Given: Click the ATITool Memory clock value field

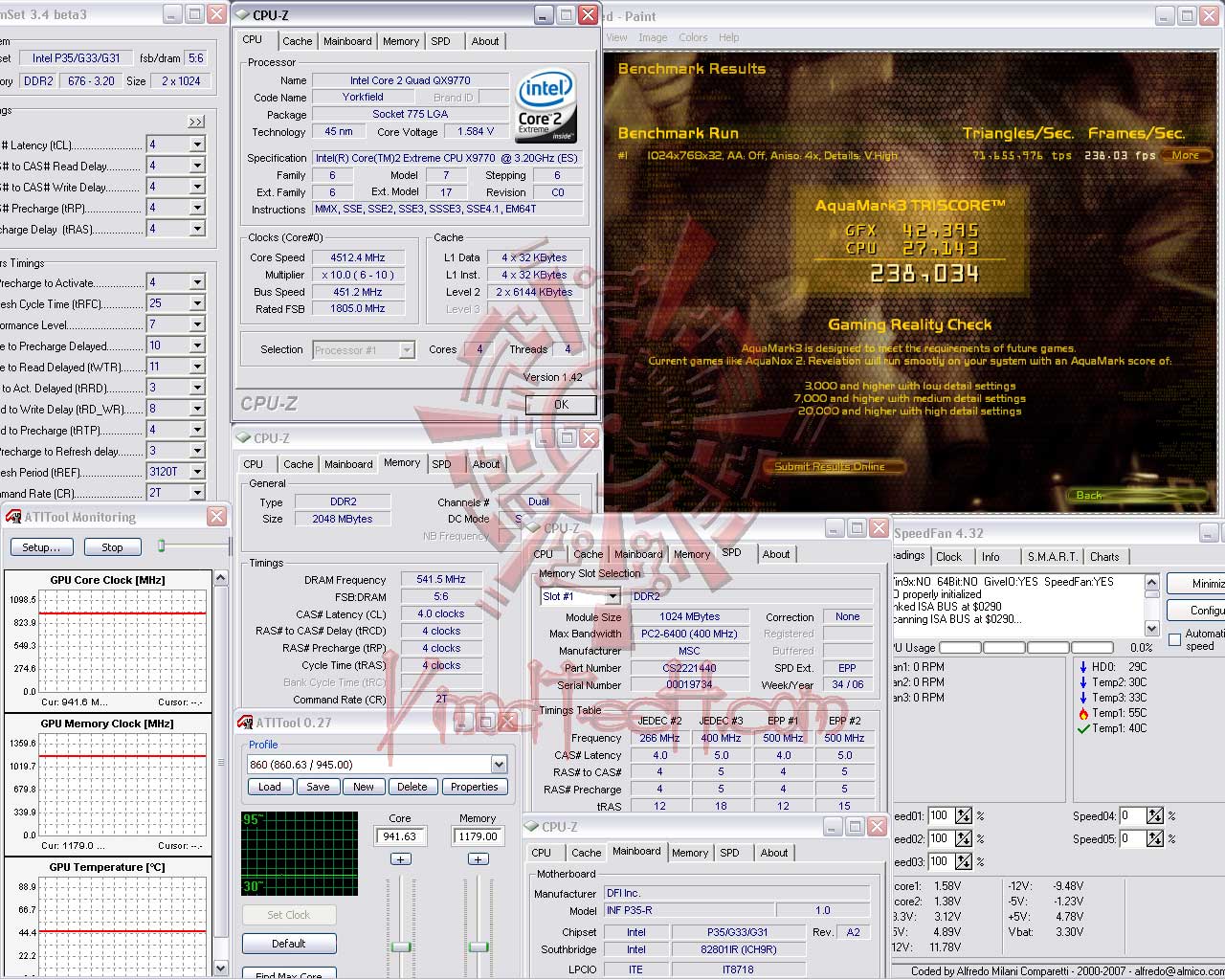Looking at the screenshot, I should [x=478, y=836].
